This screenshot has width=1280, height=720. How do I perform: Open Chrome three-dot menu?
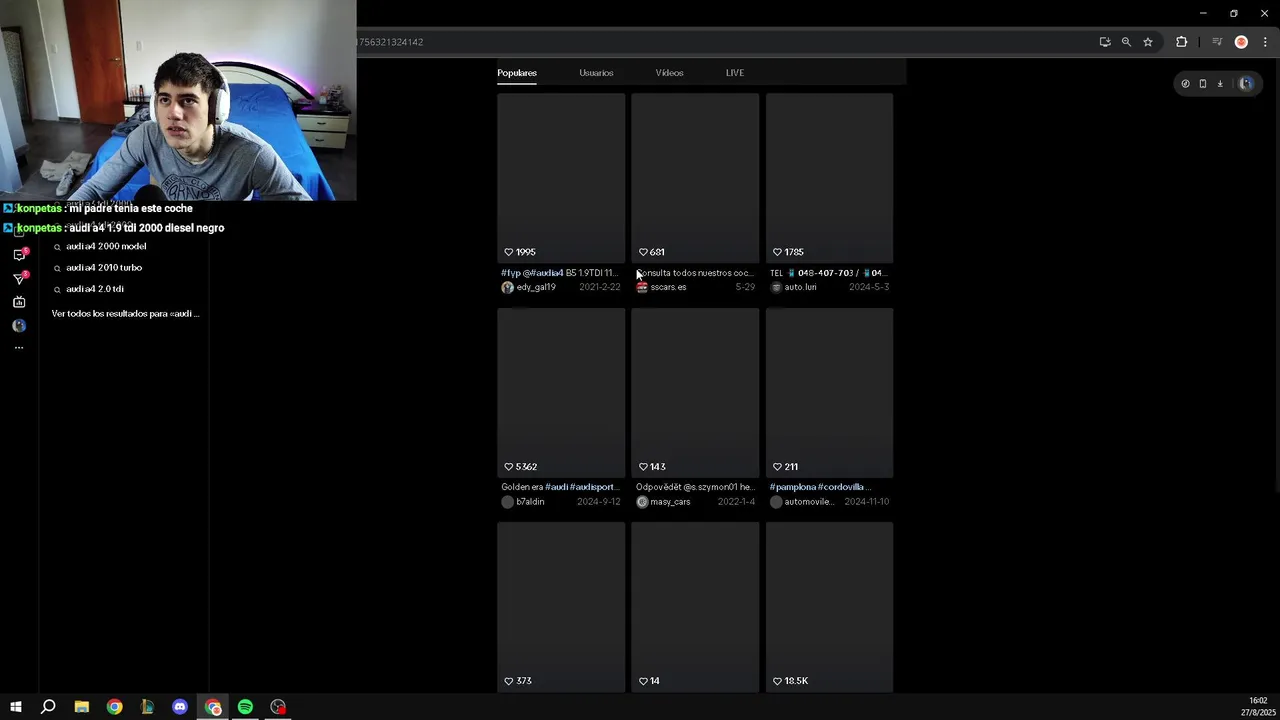tap(1265, 42)
